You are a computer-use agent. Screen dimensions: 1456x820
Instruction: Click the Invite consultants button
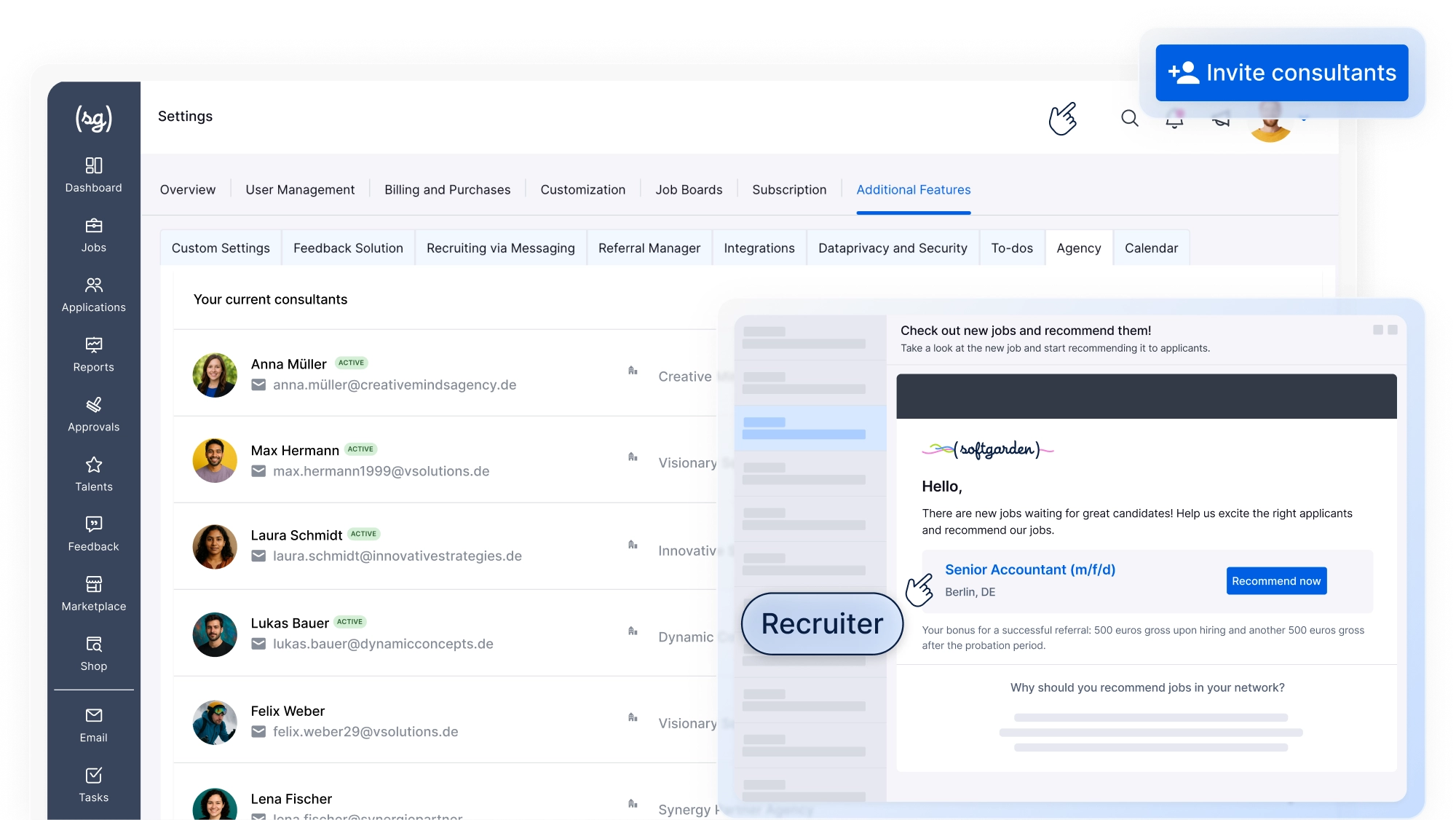[x=1281, y=73]
